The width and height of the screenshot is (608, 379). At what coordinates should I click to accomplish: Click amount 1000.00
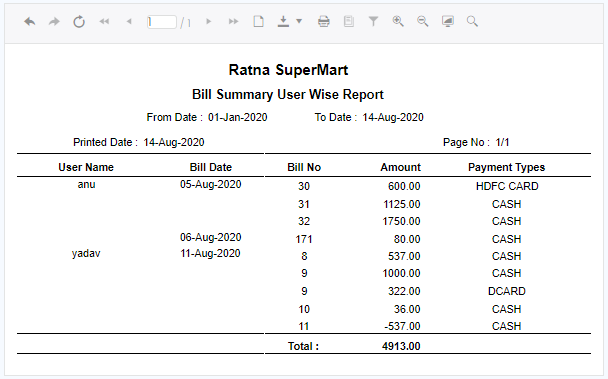401,273
